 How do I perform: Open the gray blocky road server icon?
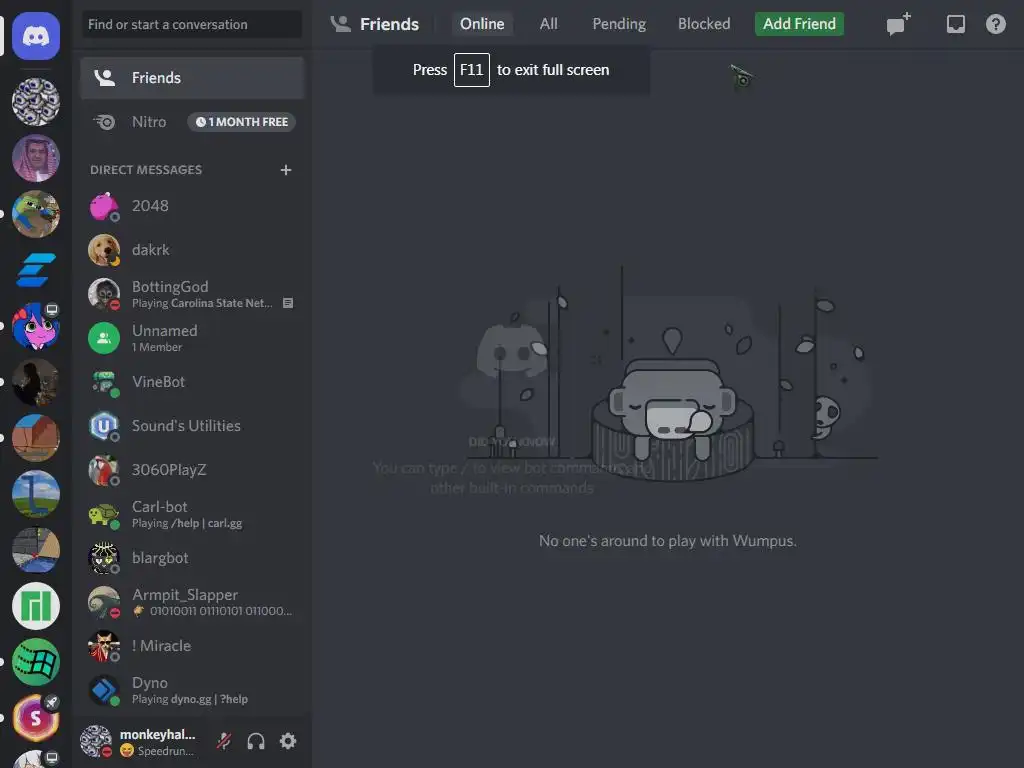36,550
